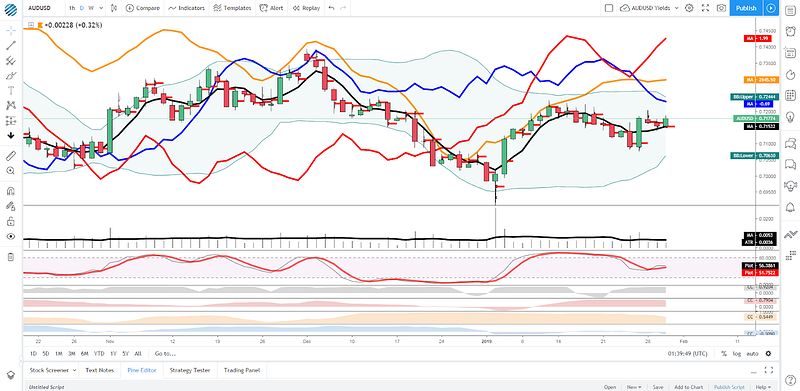Open the alerts clock icon in right sidebar
800x391 pixels.
[x=791, y=31]
